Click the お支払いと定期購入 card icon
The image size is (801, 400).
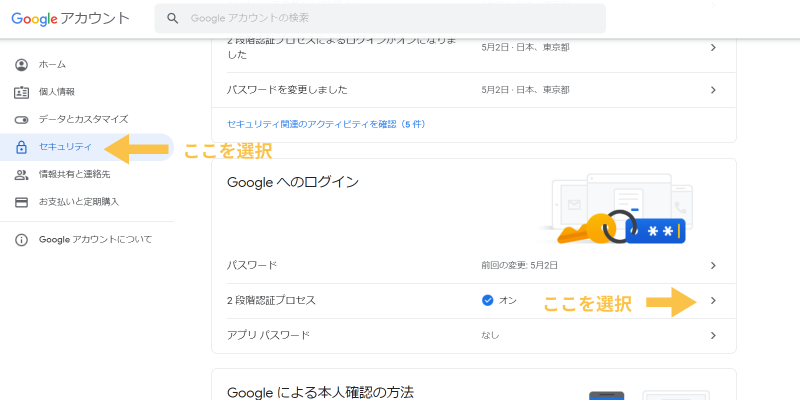pyautogui.click(x=21, y=202)
